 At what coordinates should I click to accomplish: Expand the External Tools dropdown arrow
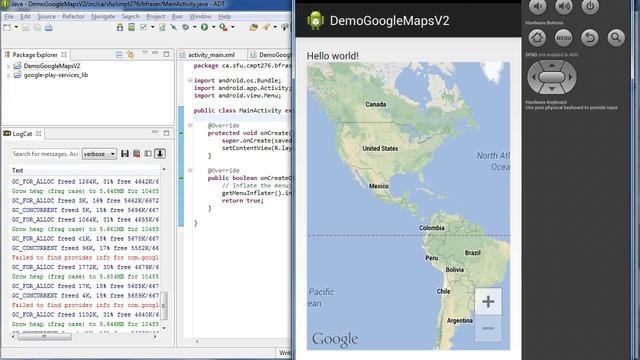click(233, 27)
